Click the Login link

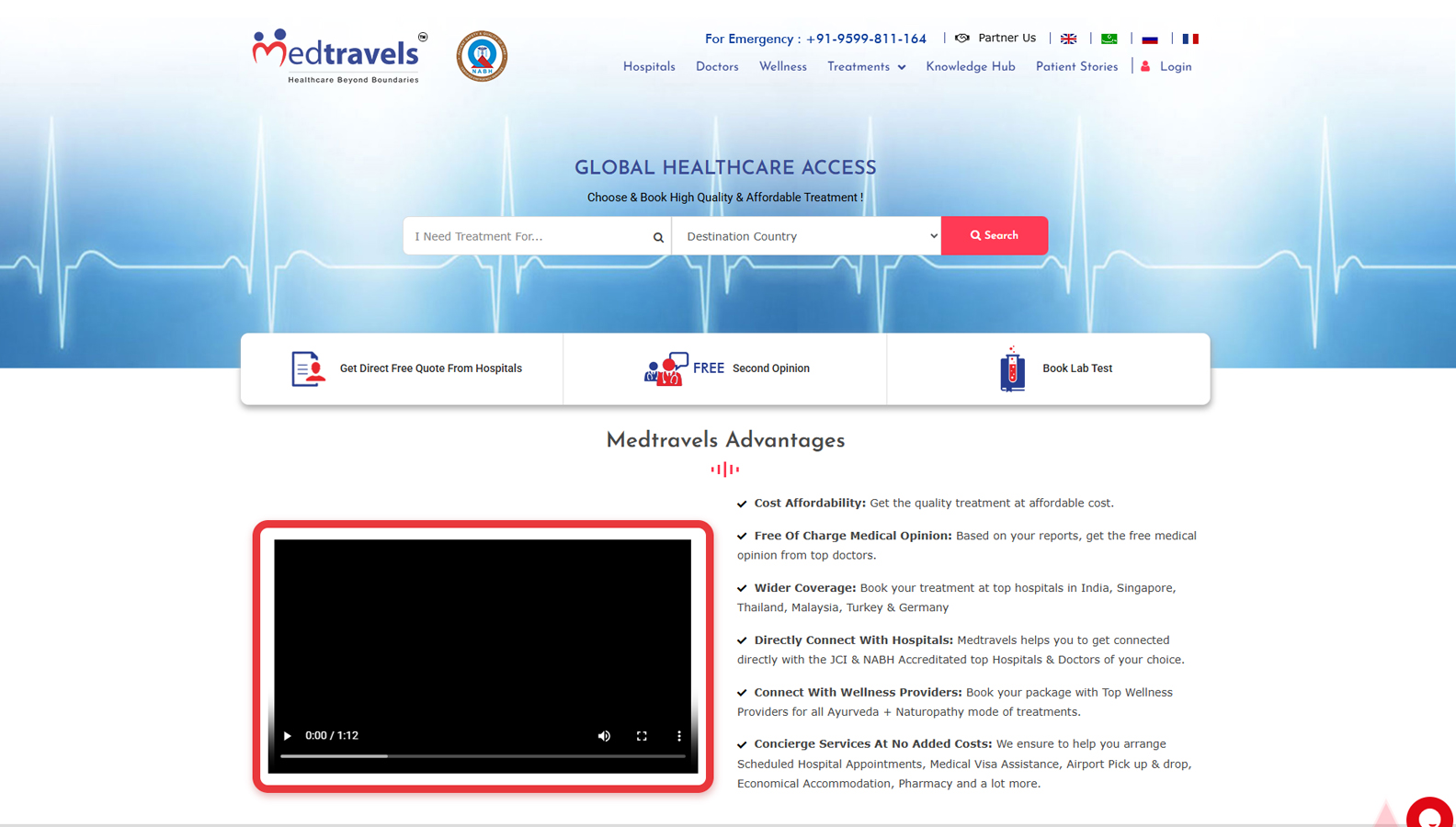pos(1176,67)
